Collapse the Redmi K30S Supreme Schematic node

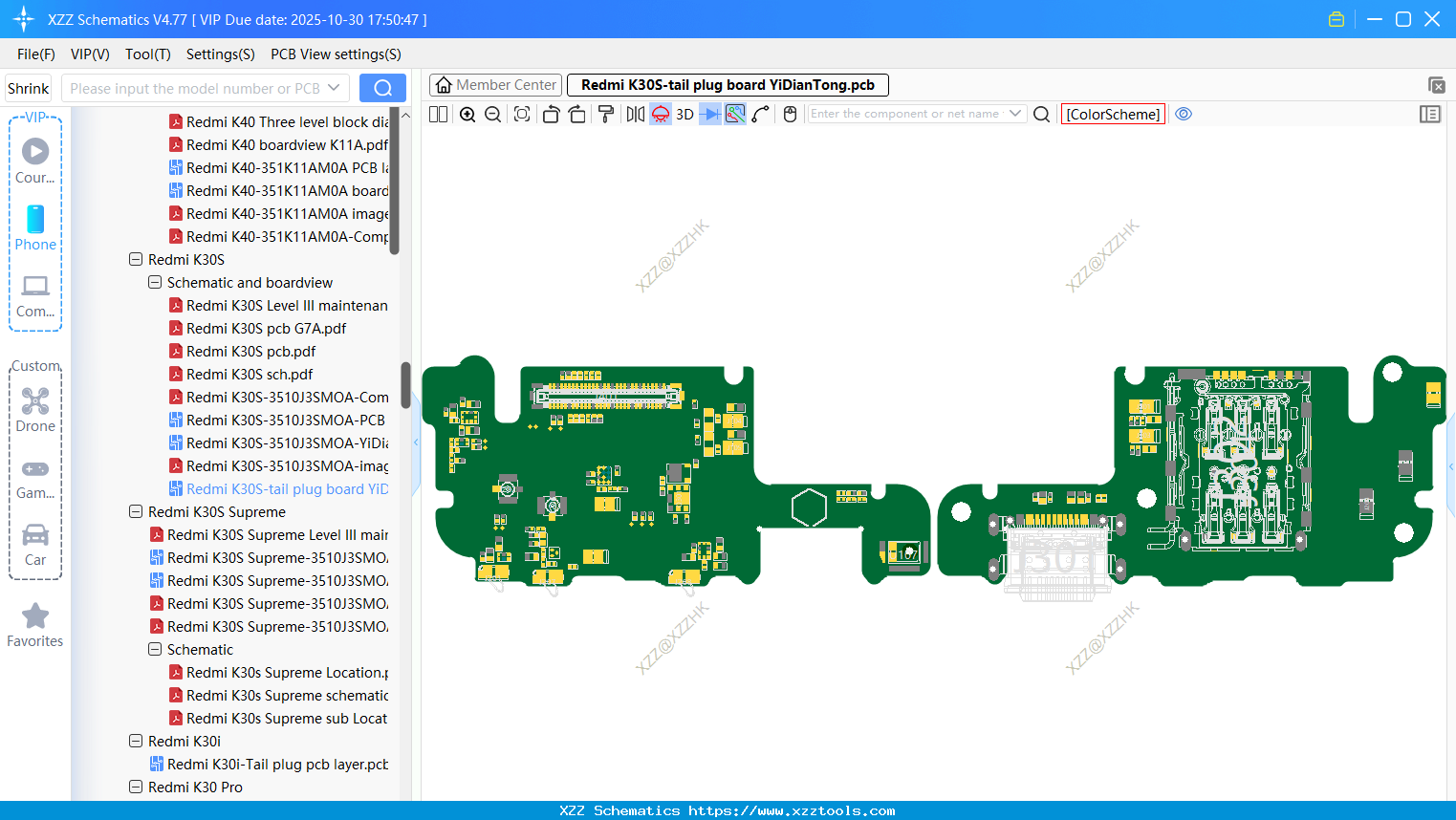point(155,649)
